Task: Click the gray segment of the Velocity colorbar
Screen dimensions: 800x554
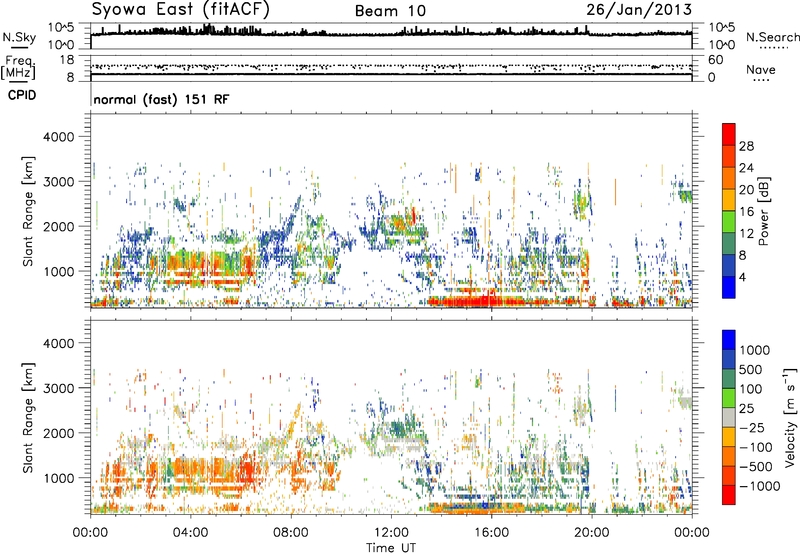Action: [x=729, y=418]
